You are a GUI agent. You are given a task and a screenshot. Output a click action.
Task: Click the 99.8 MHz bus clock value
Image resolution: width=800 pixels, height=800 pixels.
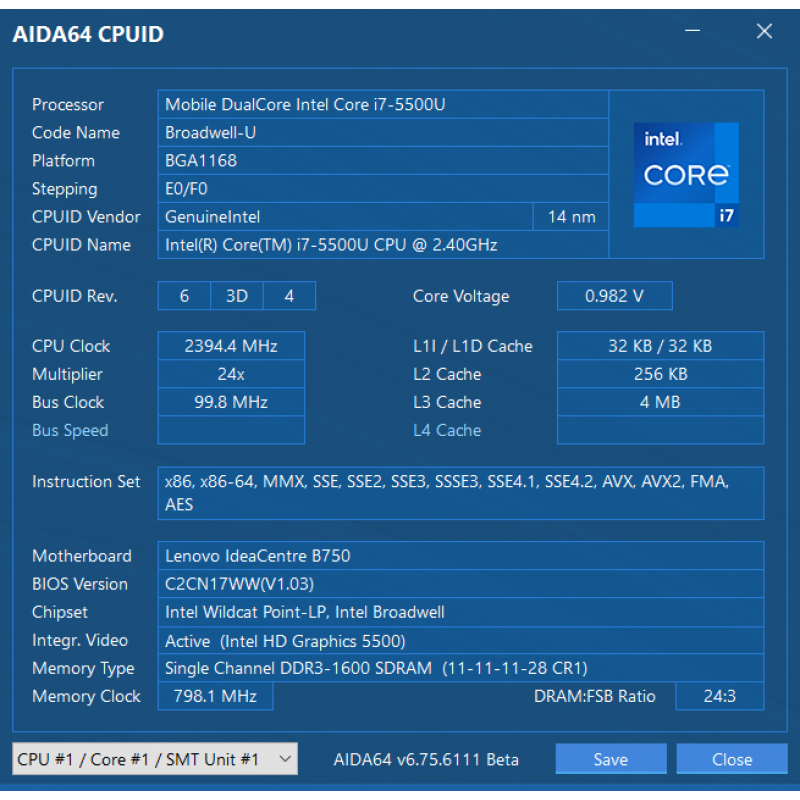(x=231, y=402)
